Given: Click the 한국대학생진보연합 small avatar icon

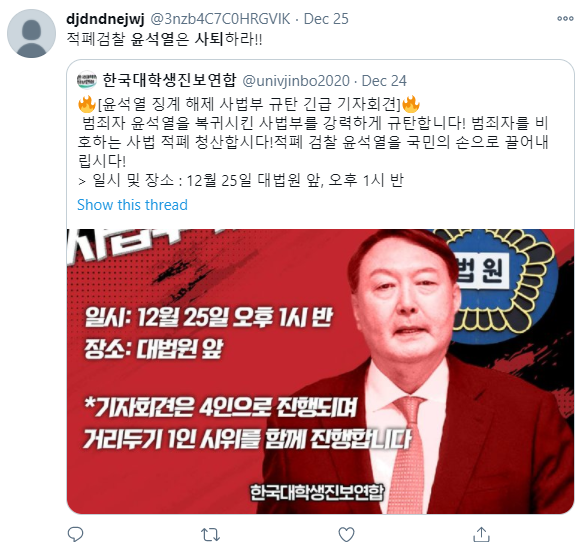Looking at the screenshot, I should [87, 80].
